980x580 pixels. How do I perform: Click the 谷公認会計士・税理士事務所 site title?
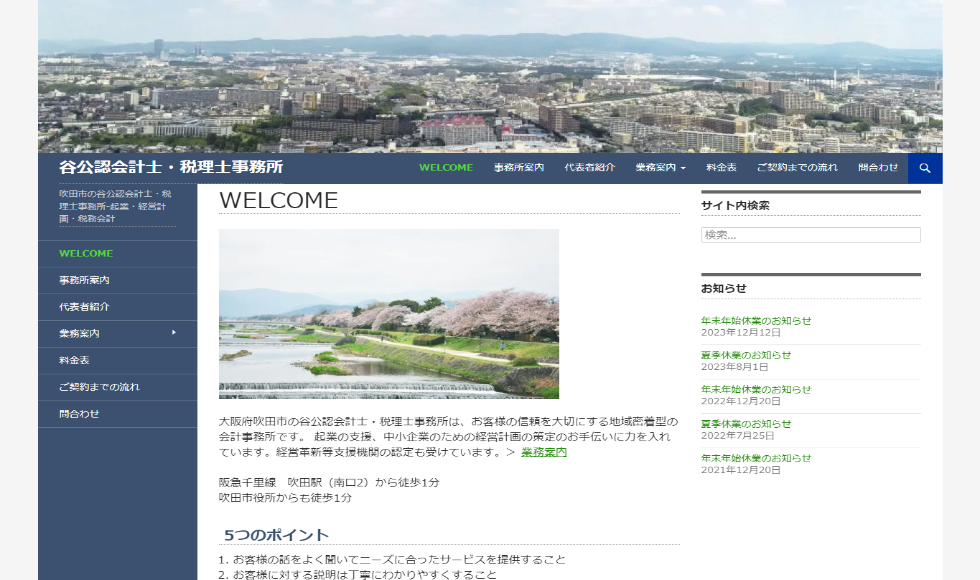tap(171, 167)
